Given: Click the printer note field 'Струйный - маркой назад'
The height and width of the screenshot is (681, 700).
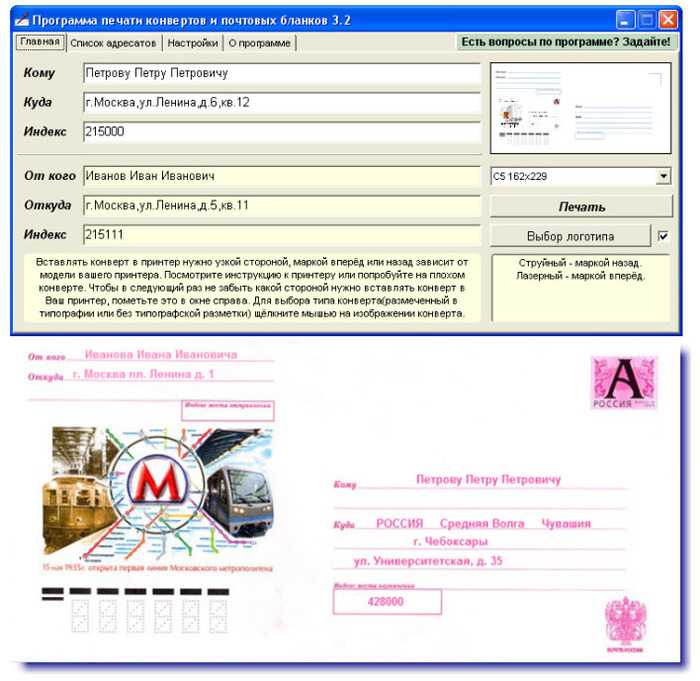Looking at the screenshot, I should tap(581, 288).
